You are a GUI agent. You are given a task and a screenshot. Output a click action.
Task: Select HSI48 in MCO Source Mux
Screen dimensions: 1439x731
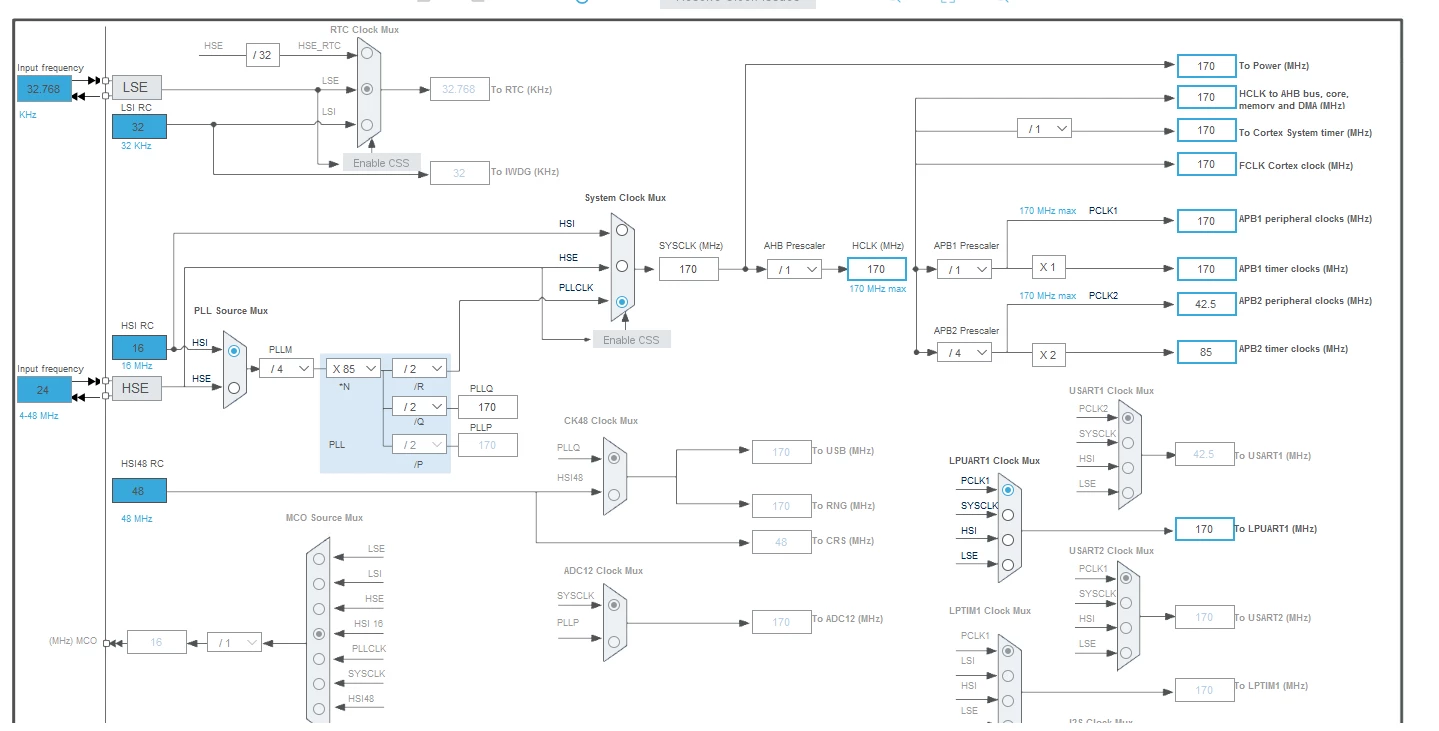coord(319,709)
